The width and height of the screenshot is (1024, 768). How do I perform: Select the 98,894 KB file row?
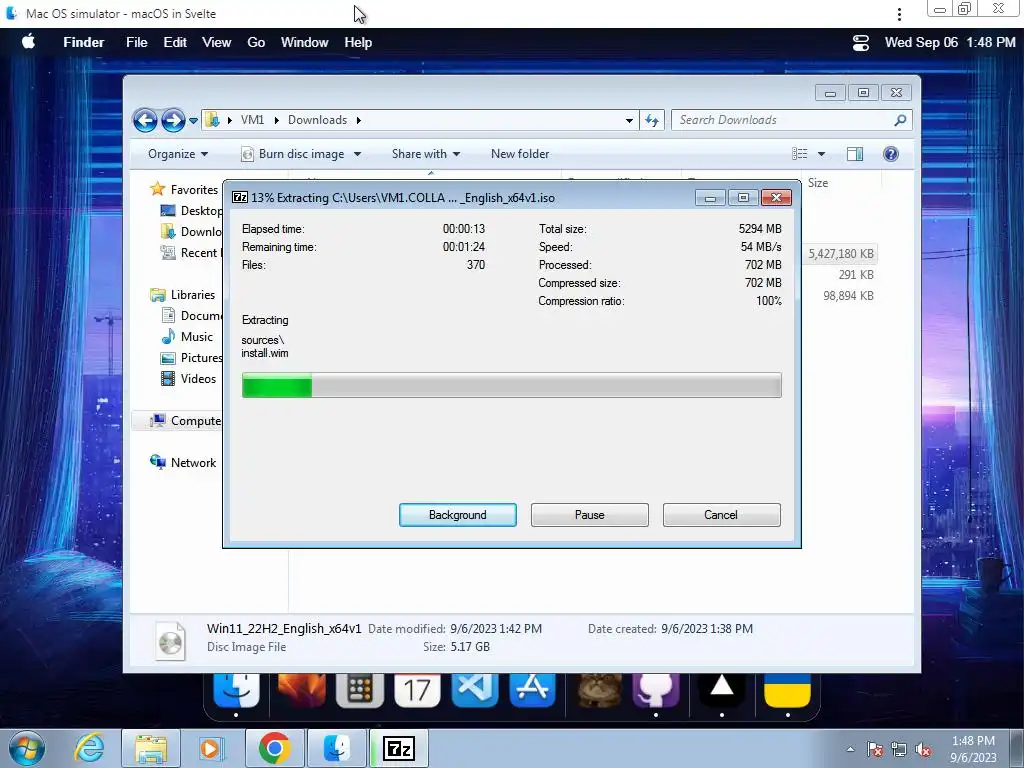(x=848, y=296)
